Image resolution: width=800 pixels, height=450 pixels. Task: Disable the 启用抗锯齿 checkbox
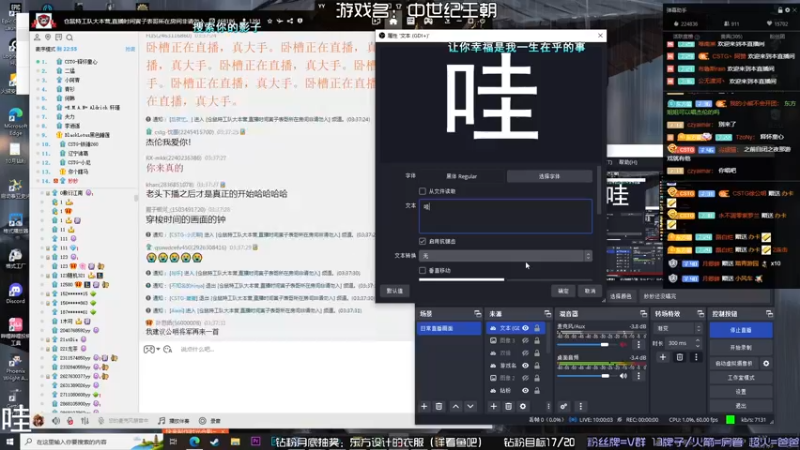click(422, 241)
